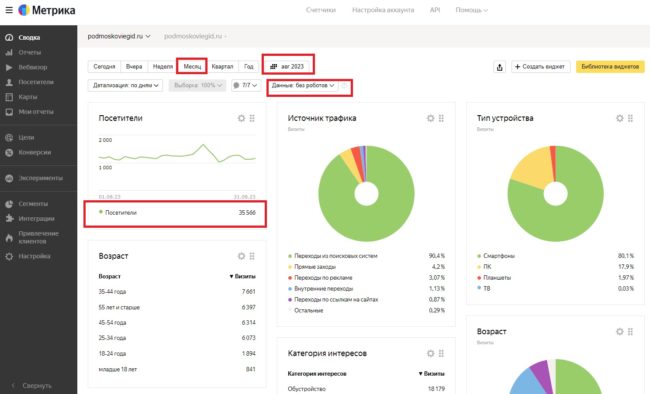This screenshot has height=394, width=650.
Task: Open Библиотека виджетов
Action: coord(610,67)
